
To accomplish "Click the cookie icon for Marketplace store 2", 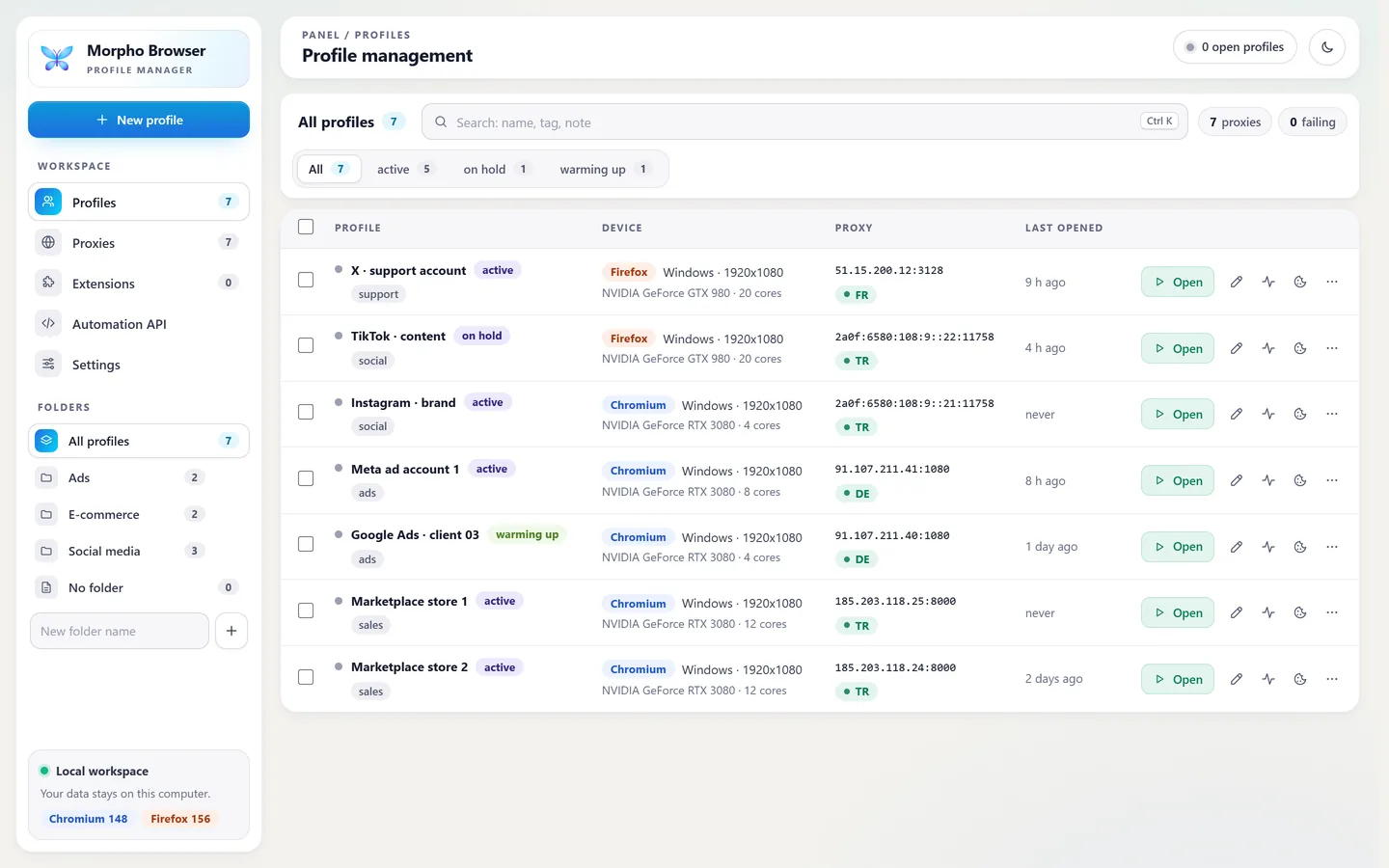I will pyautogui.click(x=1300, y=679).
